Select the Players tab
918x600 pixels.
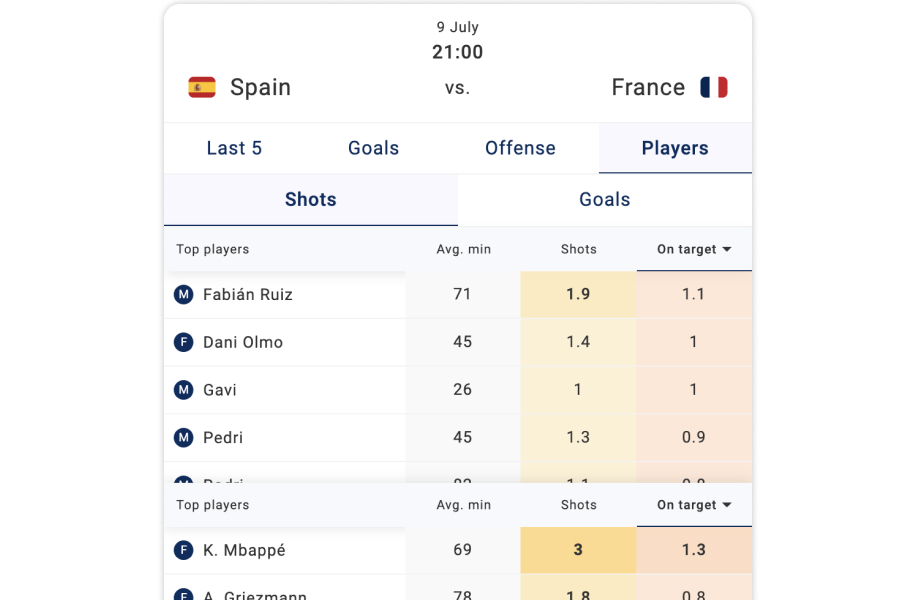(675, 148)
